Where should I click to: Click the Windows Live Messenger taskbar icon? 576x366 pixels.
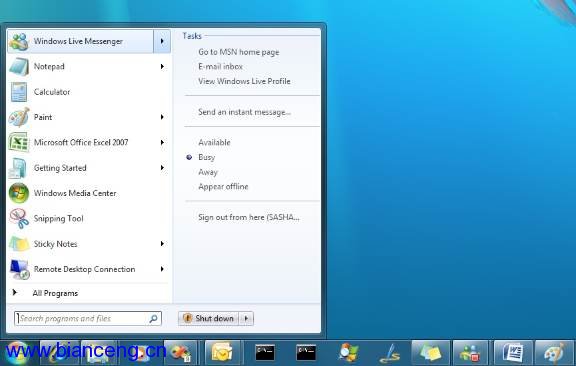470,353
